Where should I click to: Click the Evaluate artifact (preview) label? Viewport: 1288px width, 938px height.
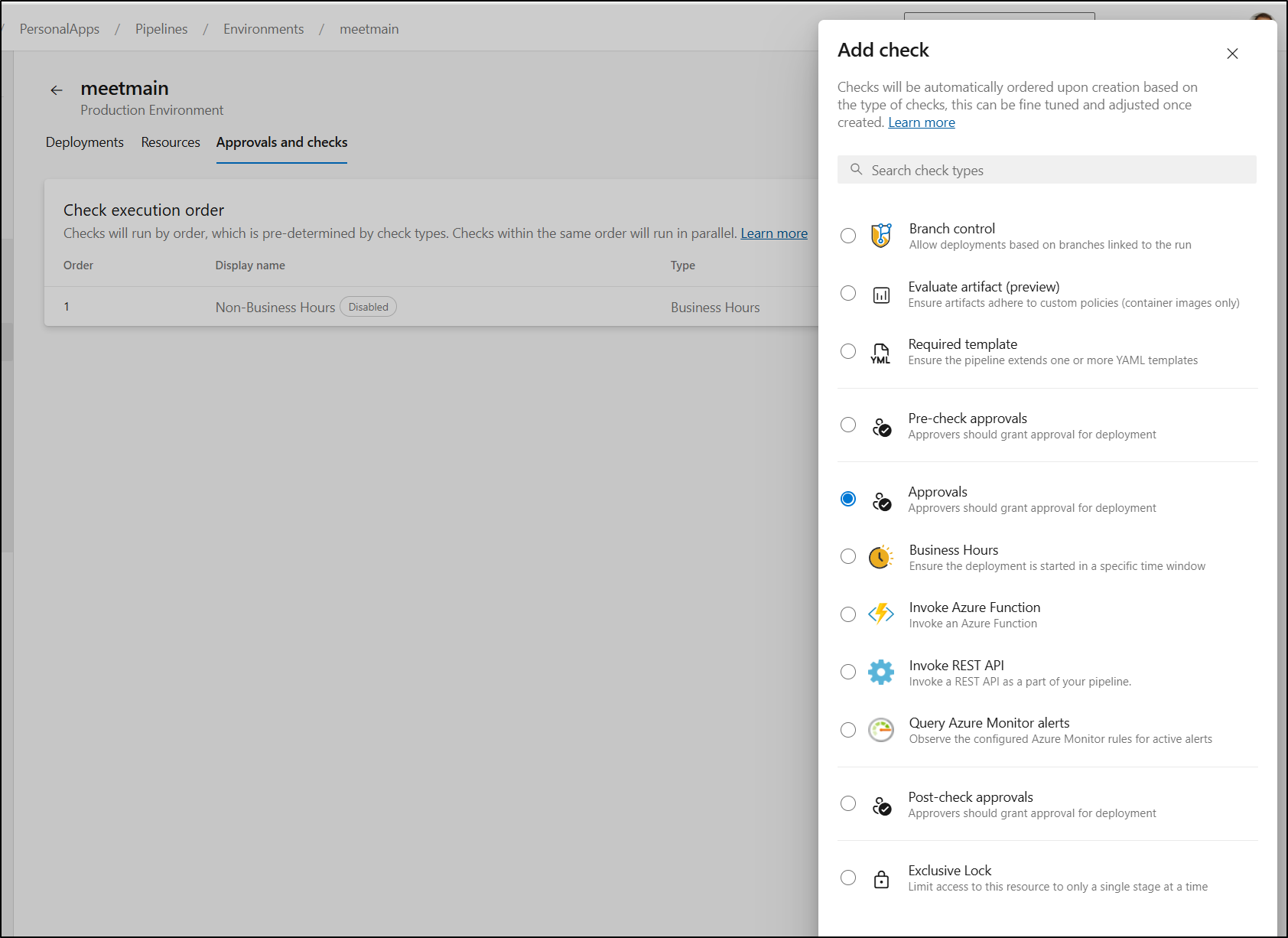(984, 287)
